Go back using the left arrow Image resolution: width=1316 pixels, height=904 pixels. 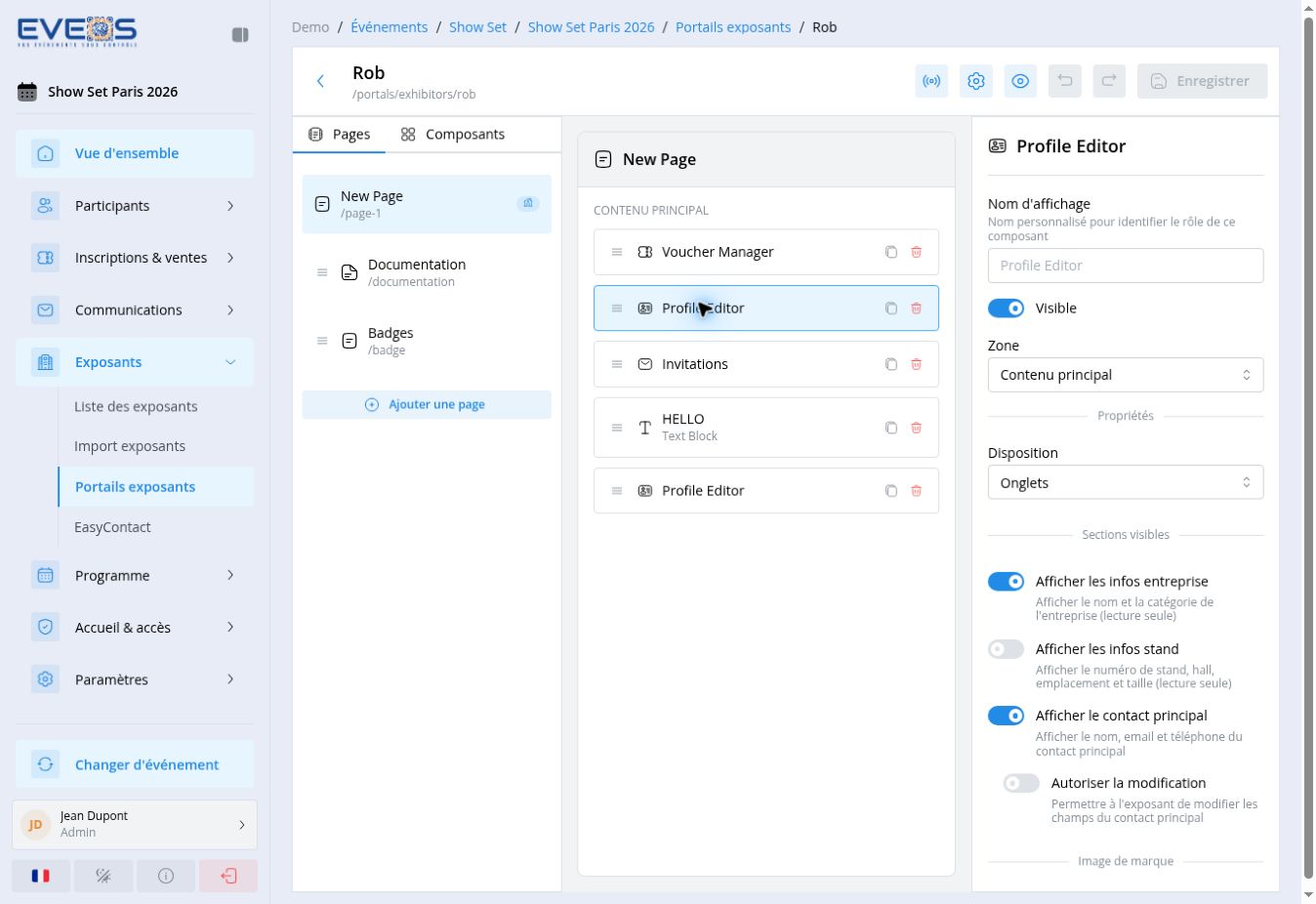click(320, 81)
